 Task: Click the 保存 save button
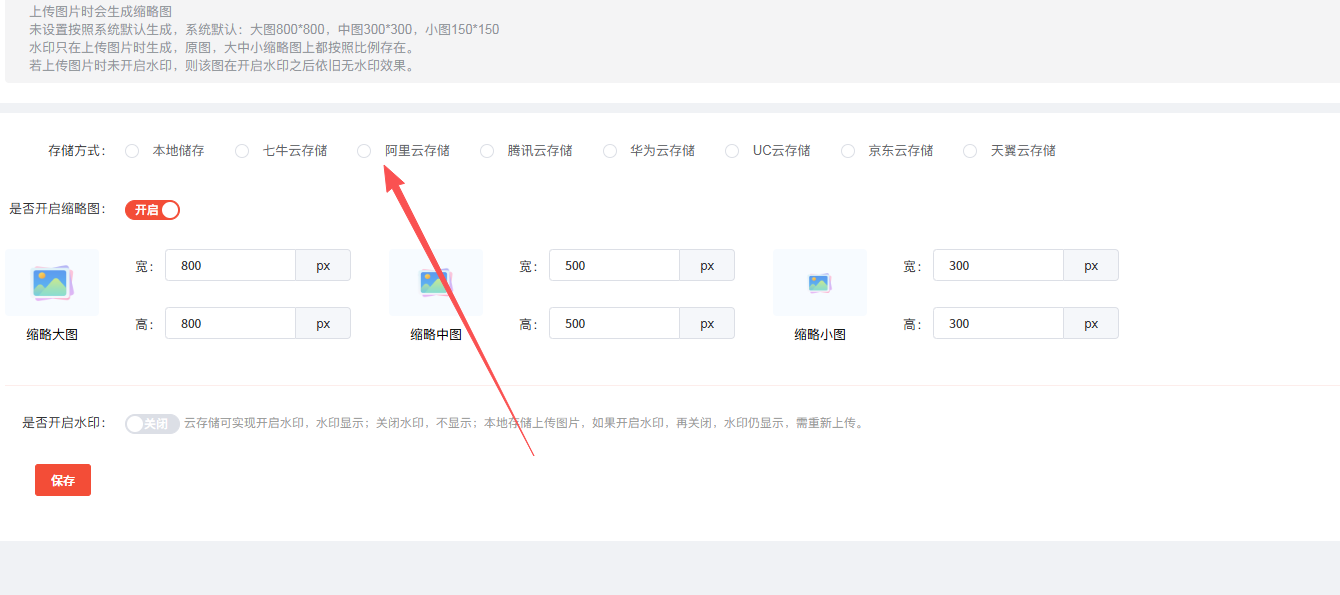coord(63,480)
